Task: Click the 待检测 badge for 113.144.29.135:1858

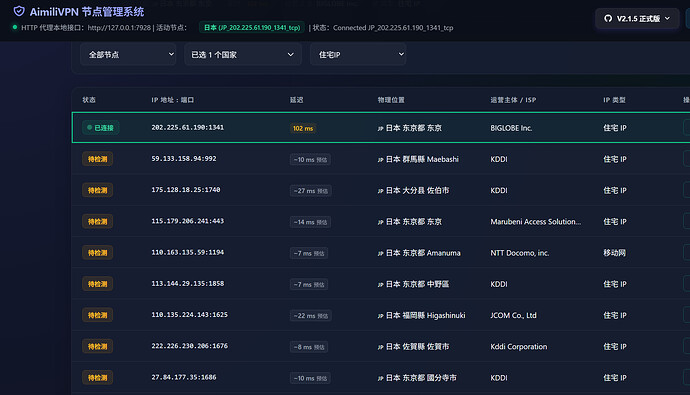Action: (97, 284)
